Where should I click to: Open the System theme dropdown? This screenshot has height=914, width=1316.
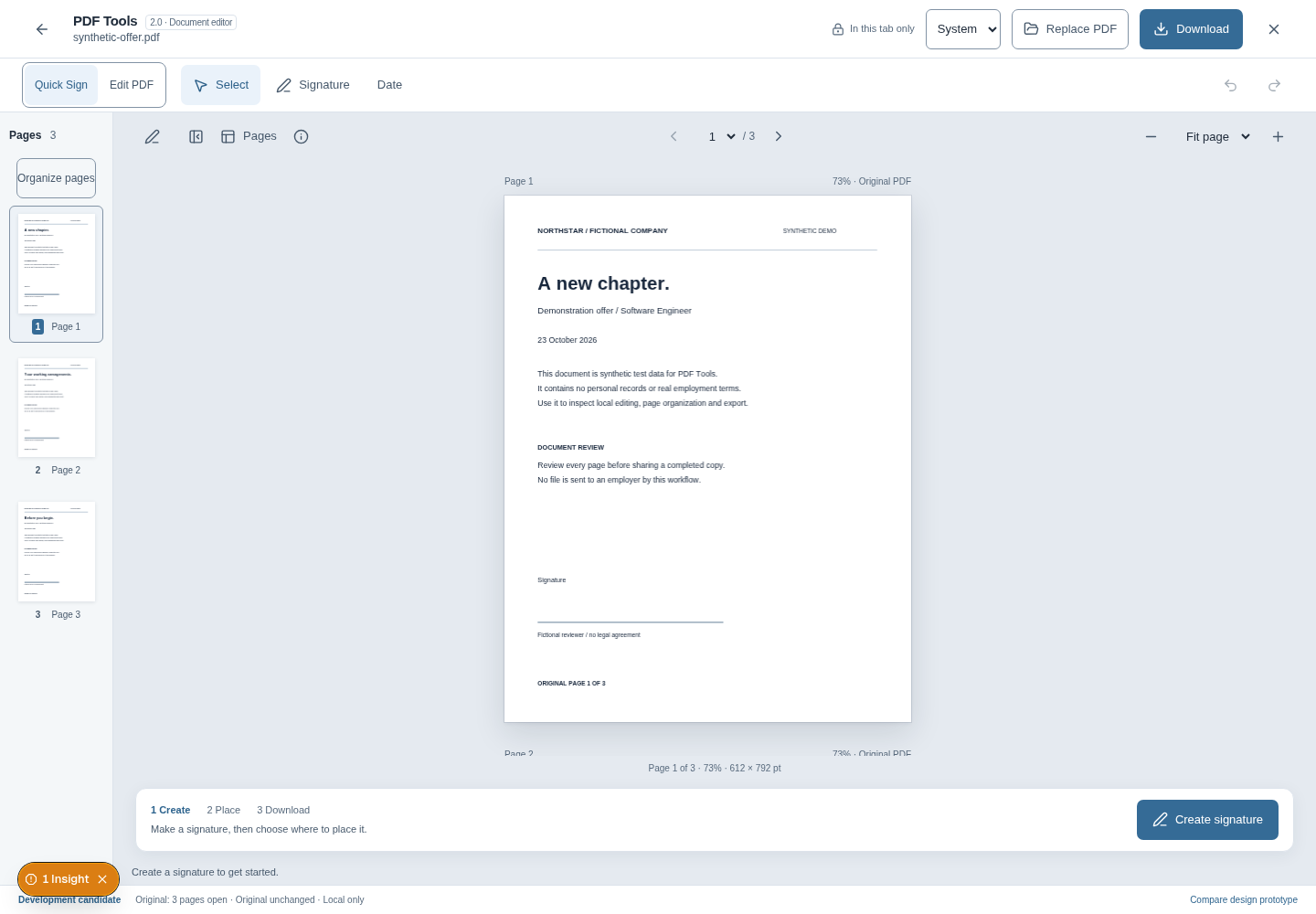(x=963, y=29)
